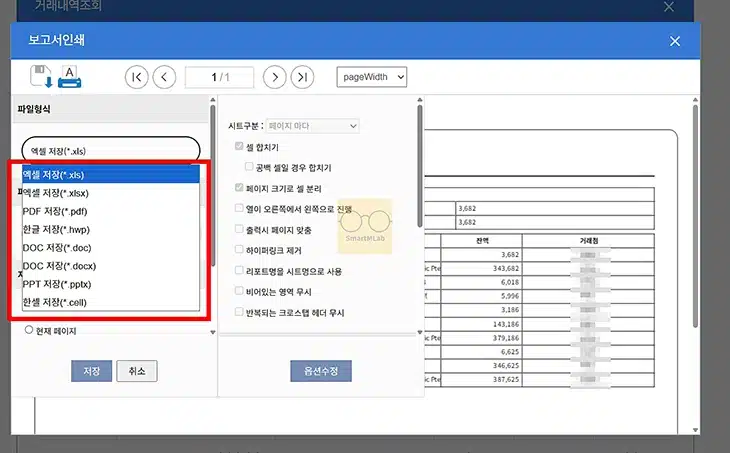Go to next page button
The width and height of the screenshot is (730, 453).
pos(275,77)
